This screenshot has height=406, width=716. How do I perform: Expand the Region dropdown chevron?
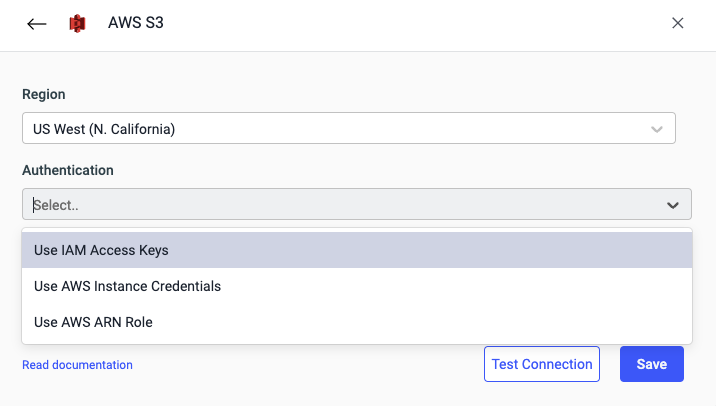657,129
